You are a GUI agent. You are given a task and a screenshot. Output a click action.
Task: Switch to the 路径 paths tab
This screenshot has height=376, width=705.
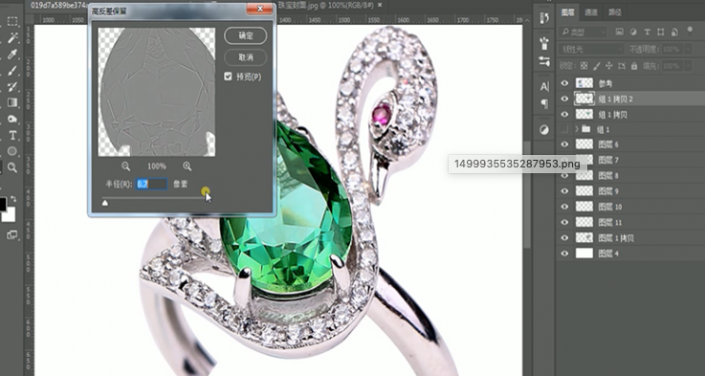click(x=615, y=12)
